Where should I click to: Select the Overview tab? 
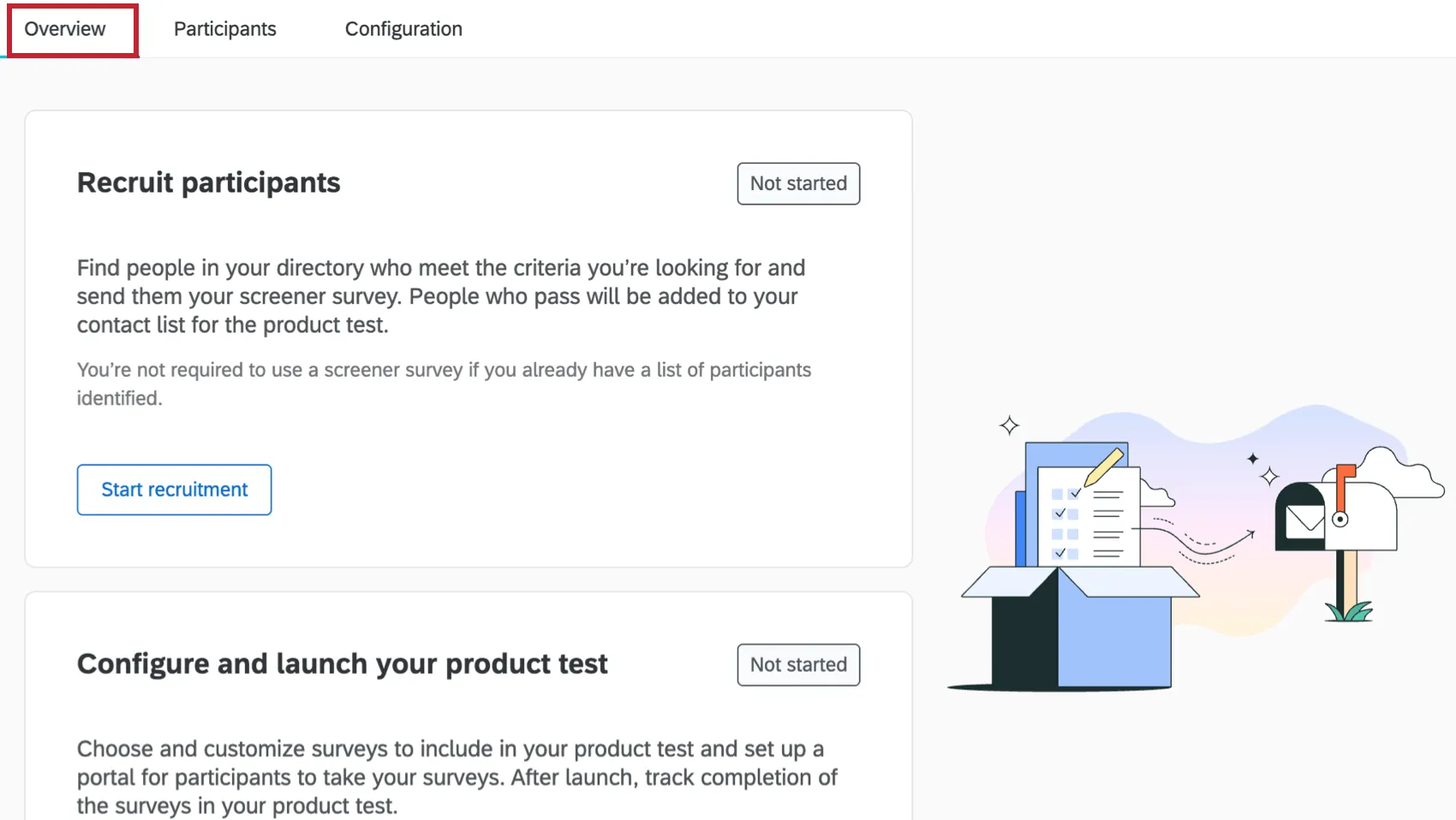(64, 28)
